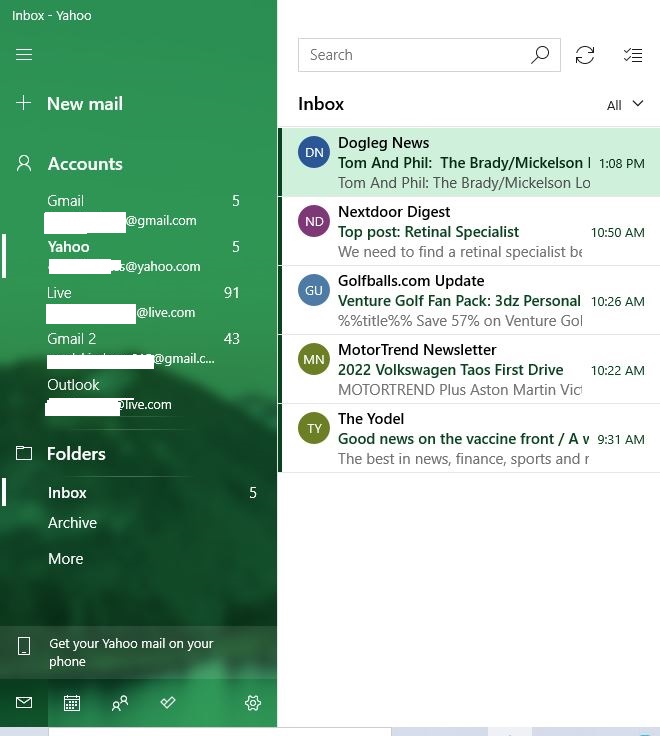The width and height of the screenshot is (660, 736).
Task: Enter selection mode via checklist icon
Action: (633, 55)
